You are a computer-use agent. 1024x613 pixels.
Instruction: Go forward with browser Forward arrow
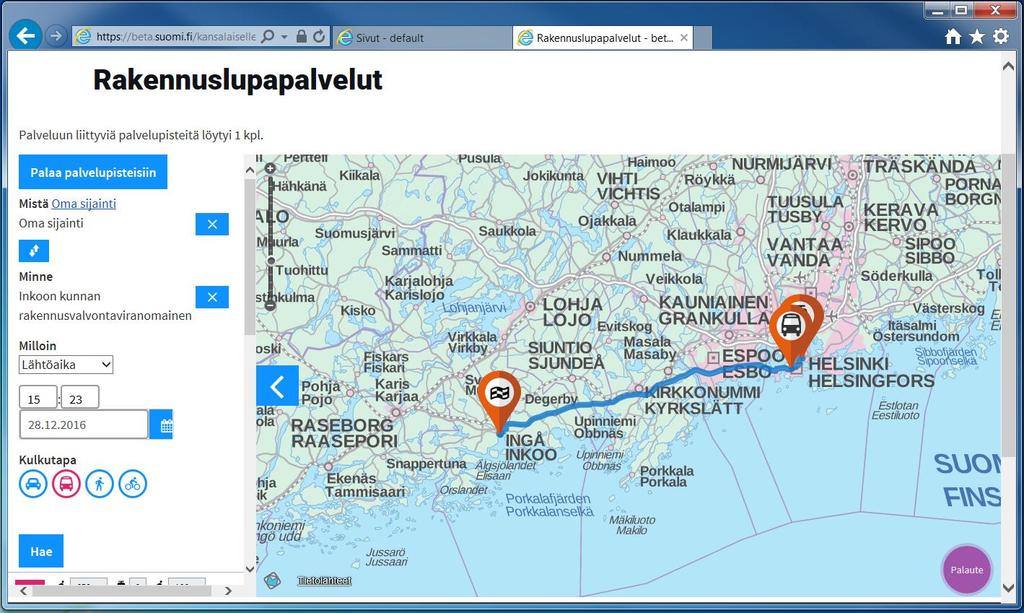pyautogui.click(x=56, y=36)
